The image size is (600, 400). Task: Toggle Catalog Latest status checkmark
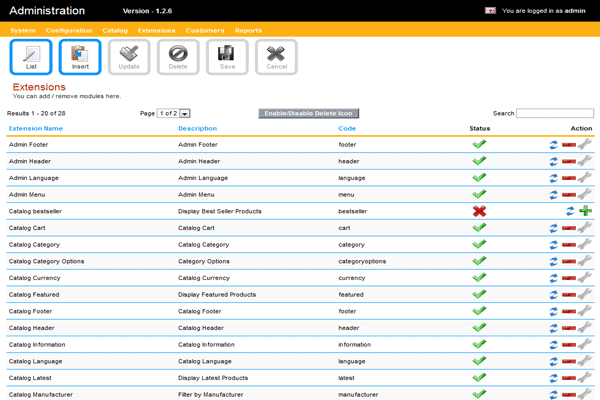pyautogui.click(x=479, y=378)
